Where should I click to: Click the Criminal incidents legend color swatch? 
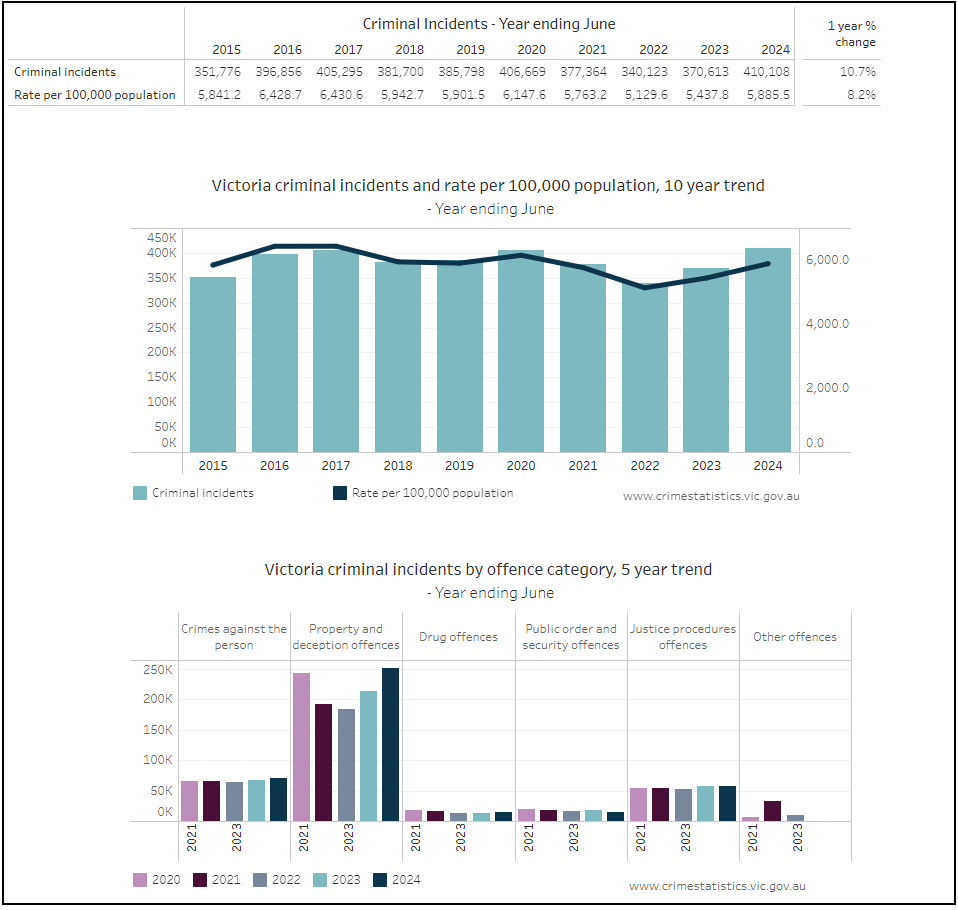click(140, 493)
